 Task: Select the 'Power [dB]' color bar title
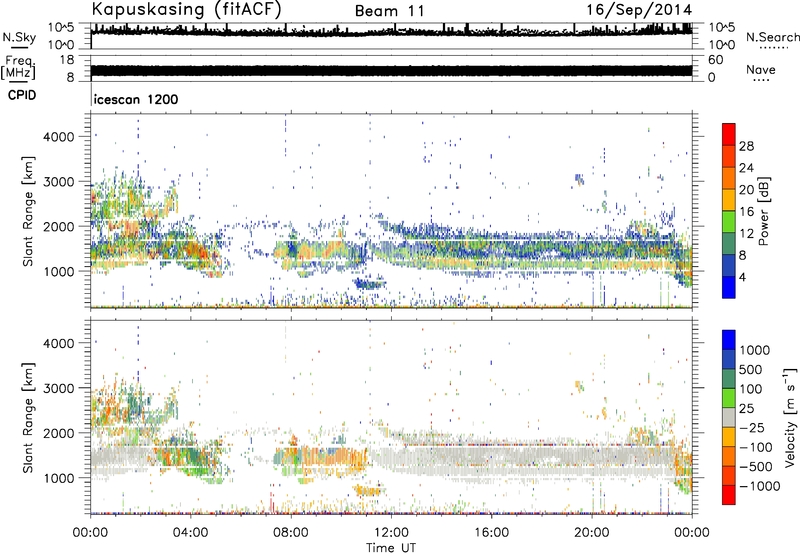point(763,211)
